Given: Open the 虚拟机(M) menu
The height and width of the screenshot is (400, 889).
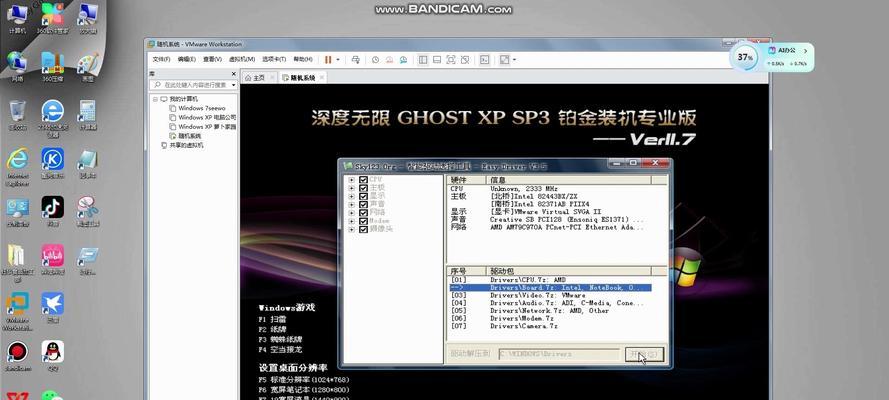Looking at the screenshot, I should 242,59.
